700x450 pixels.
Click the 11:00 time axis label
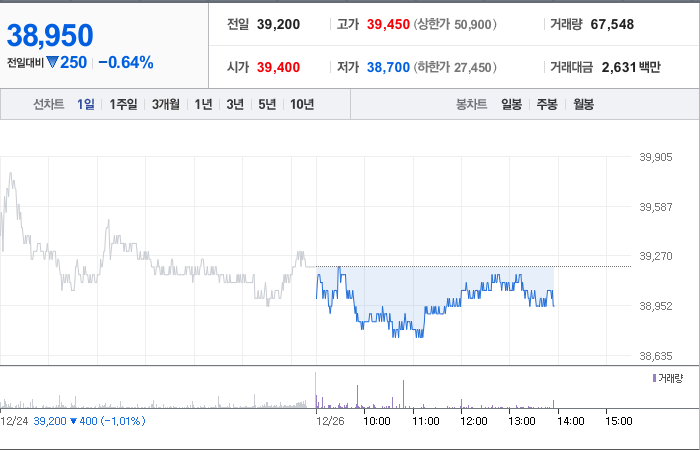tap(425, 421)
